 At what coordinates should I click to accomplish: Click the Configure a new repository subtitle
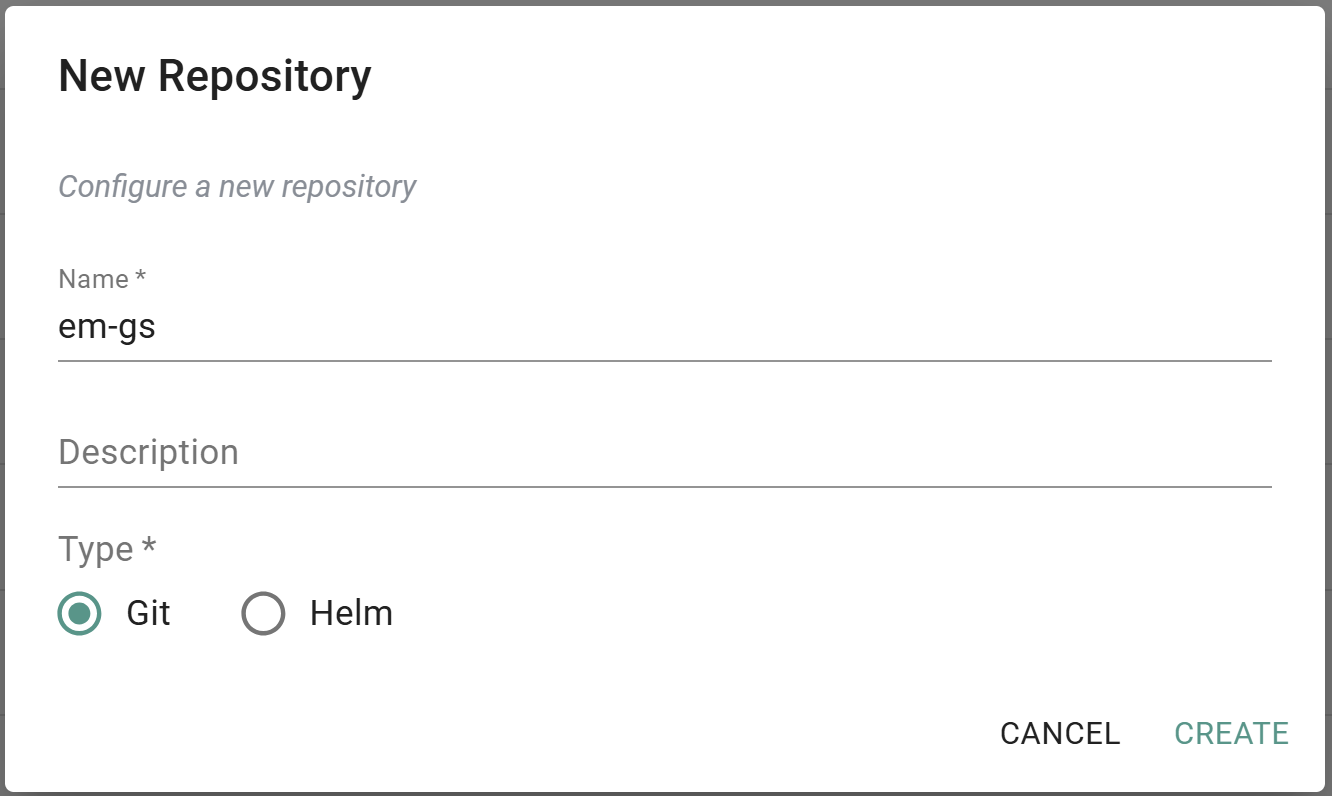tap(236, 186)
